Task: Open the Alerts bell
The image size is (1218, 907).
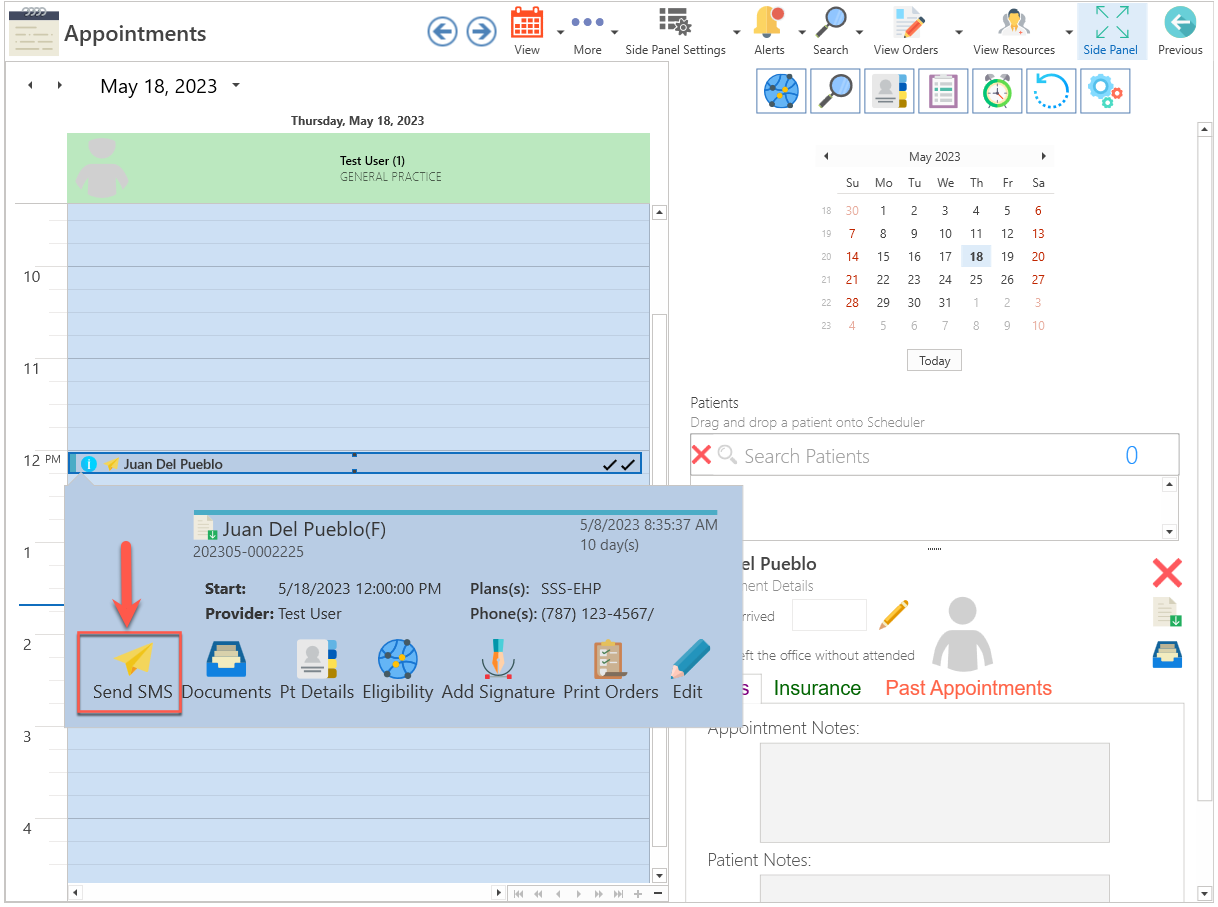Action: [x=769, y=31]
